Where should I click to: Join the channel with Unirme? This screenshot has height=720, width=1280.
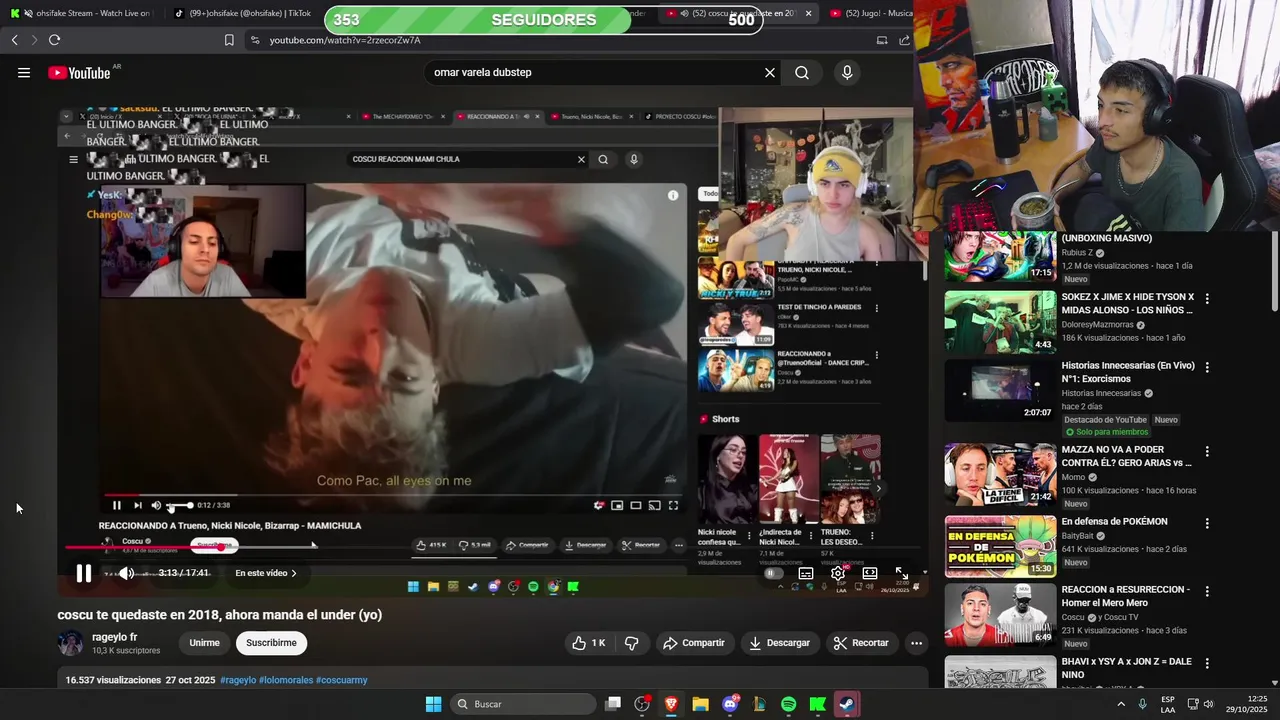204,643
